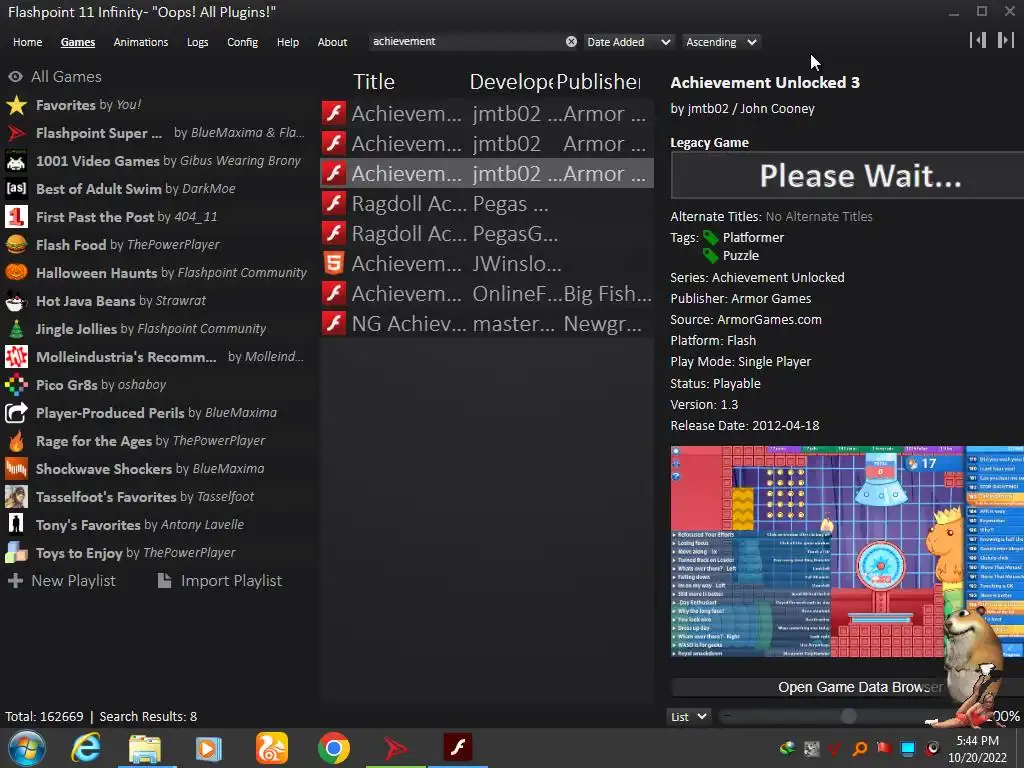Click the Flashpoint Super playlist arrow icon
The height and width of the screenshot is (768, 1024).
pyautogui.click(x=16, y=133)
